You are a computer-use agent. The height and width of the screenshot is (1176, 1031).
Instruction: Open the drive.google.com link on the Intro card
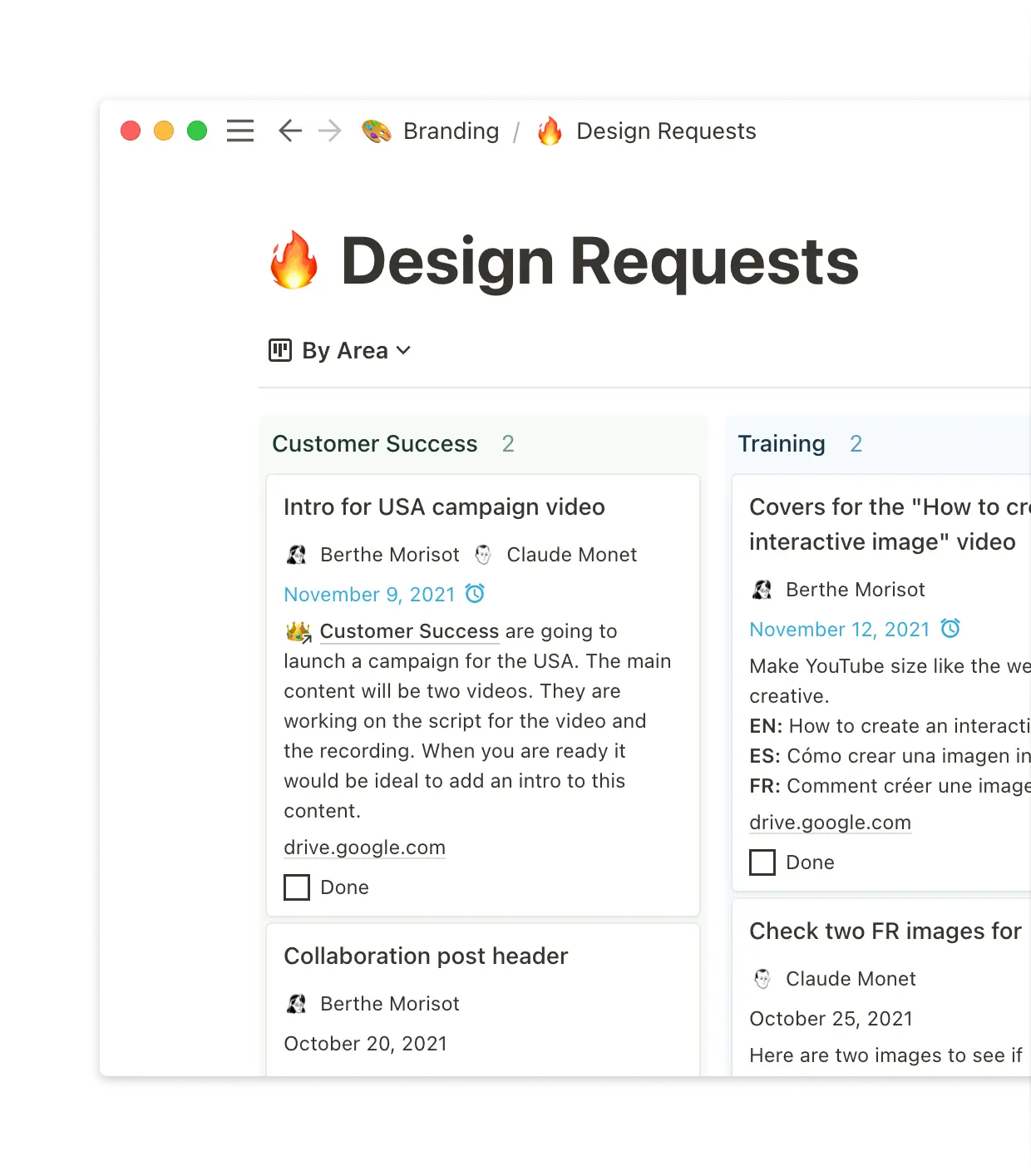pyautogui.click(x=364, y=847)
